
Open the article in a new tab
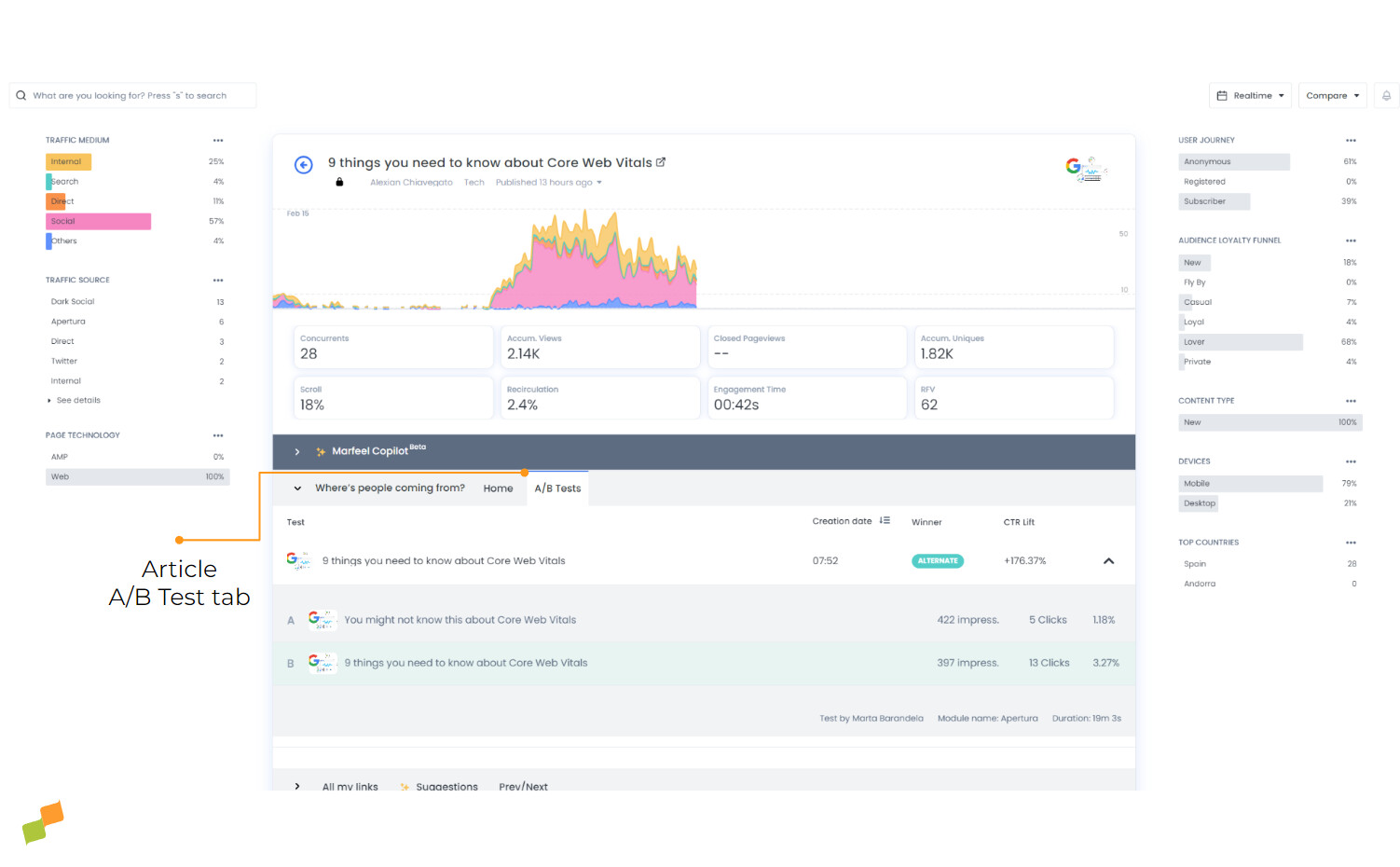point(662,161)
